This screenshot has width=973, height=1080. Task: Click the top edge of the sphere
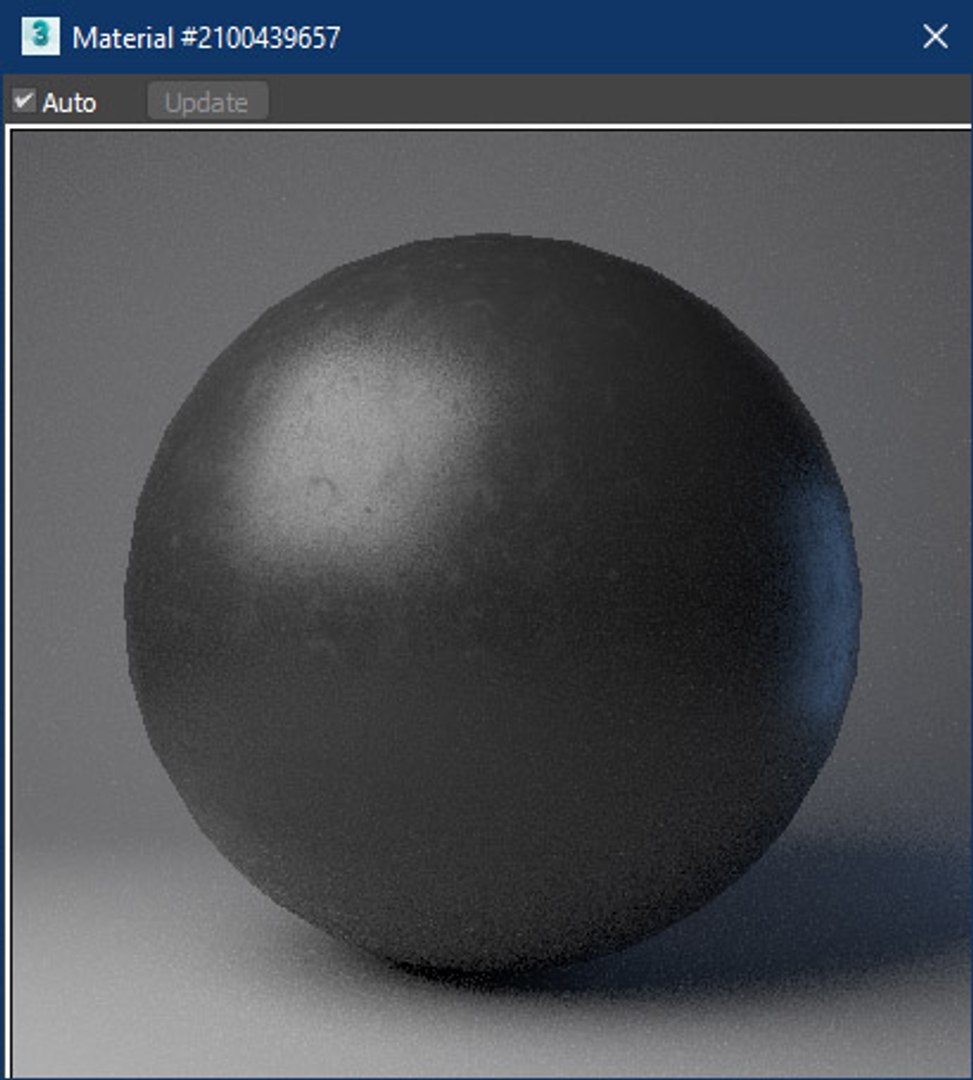(492, 241)
